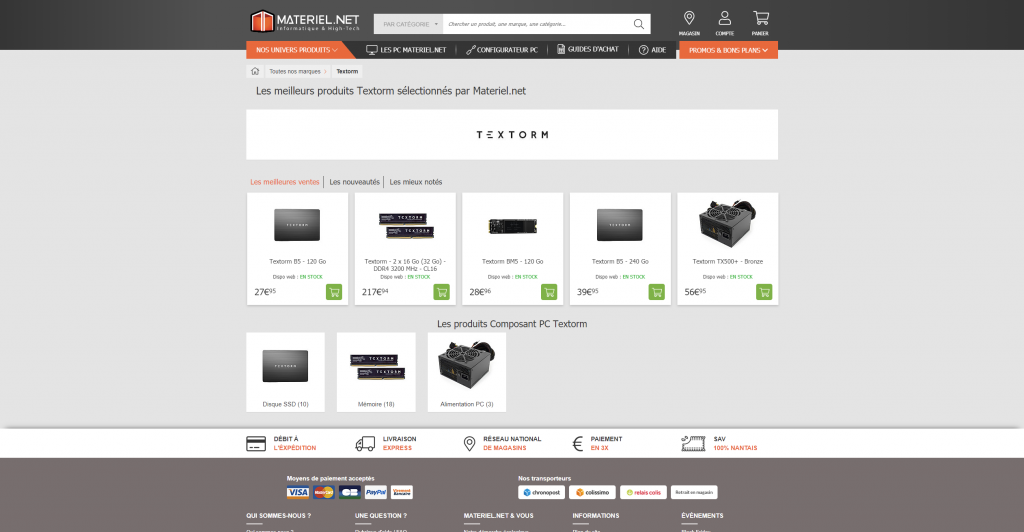This screenshot has height=532, width=1024.
Task: Open Les PC Materiel.net menu
Action: pos(406,50)
